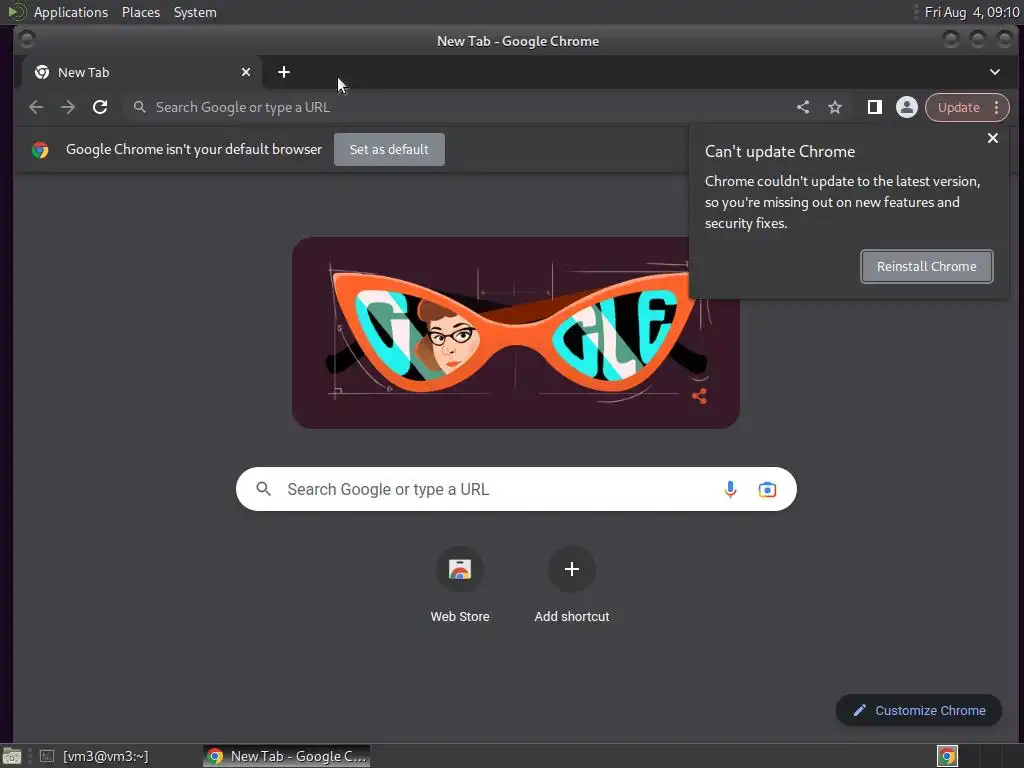Open Customize Chrome

(x=919, y=711)
